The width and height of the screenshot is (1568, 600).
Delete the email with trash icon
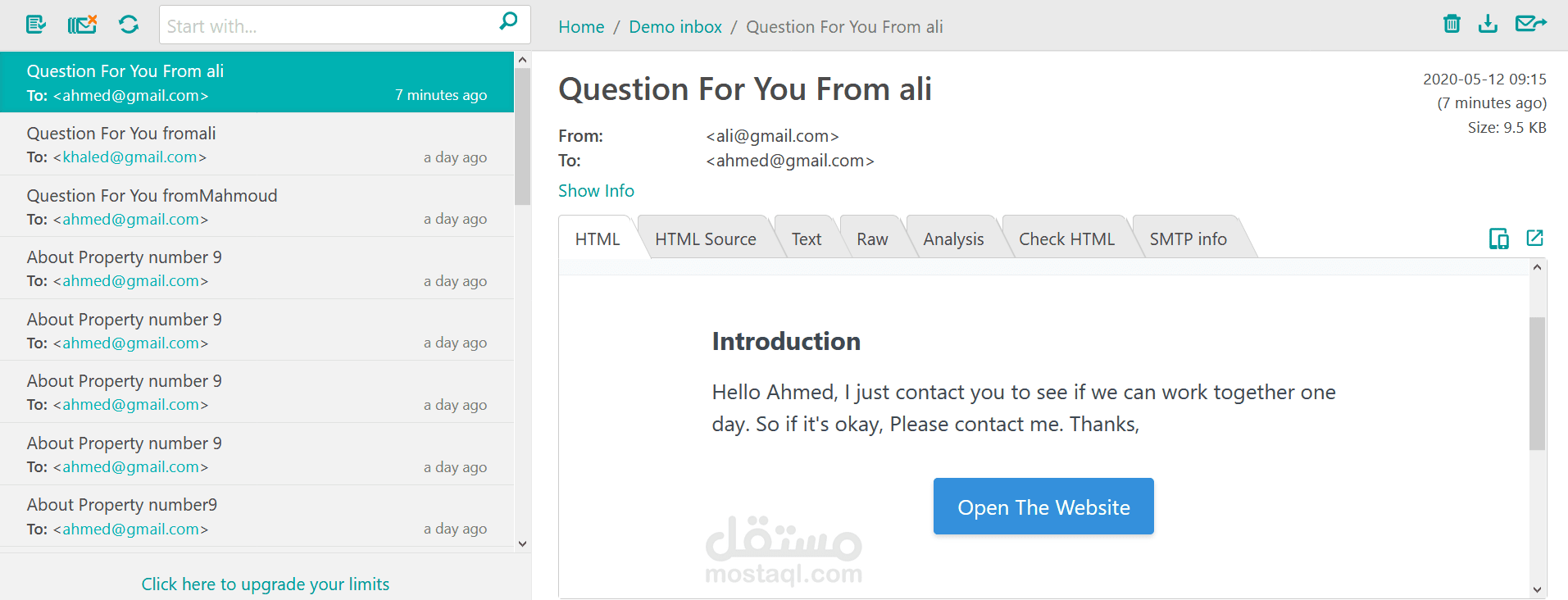[1452, 24]
